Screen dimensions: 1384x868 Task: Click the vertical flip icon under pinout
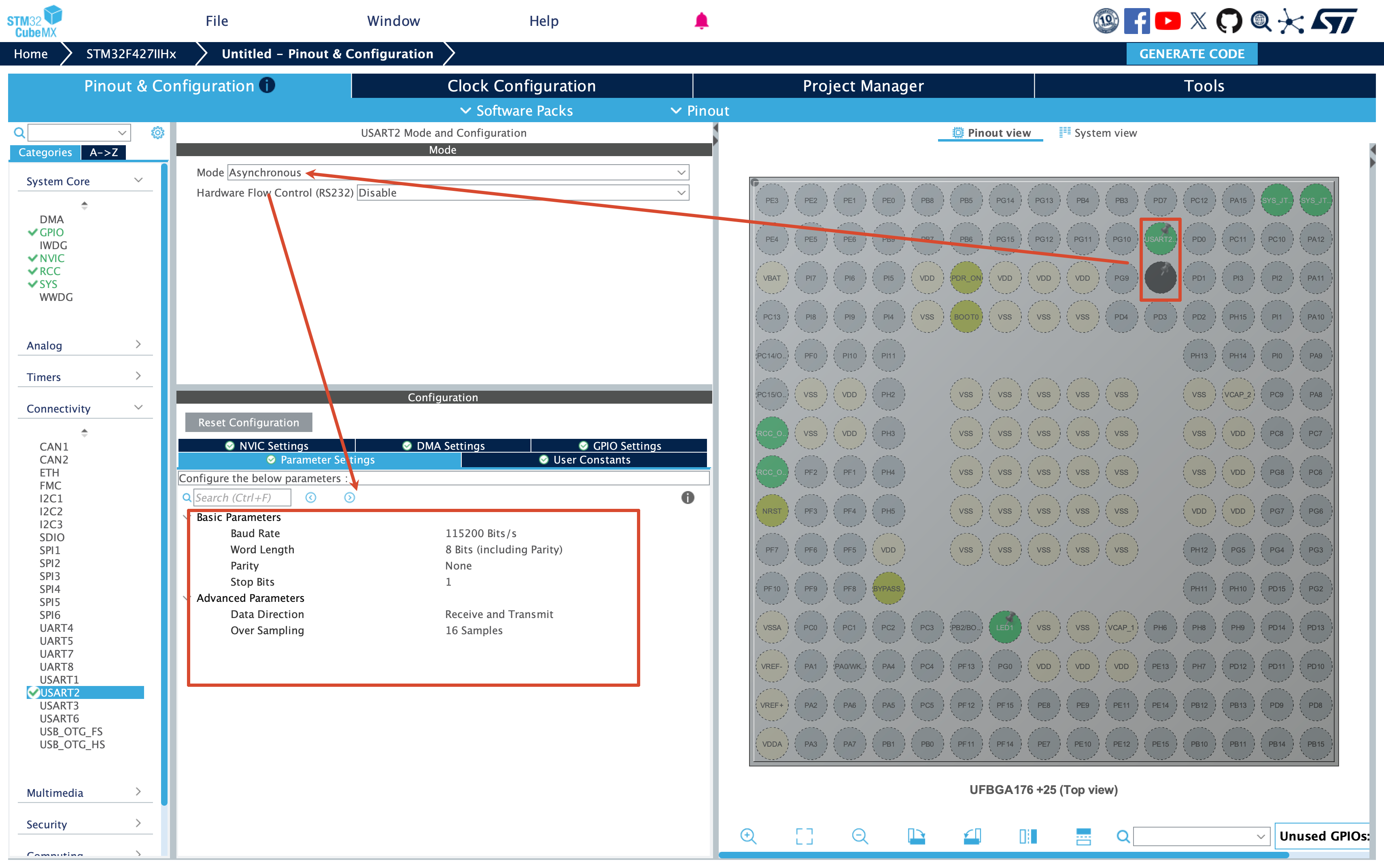click(x=1083, y=836)
